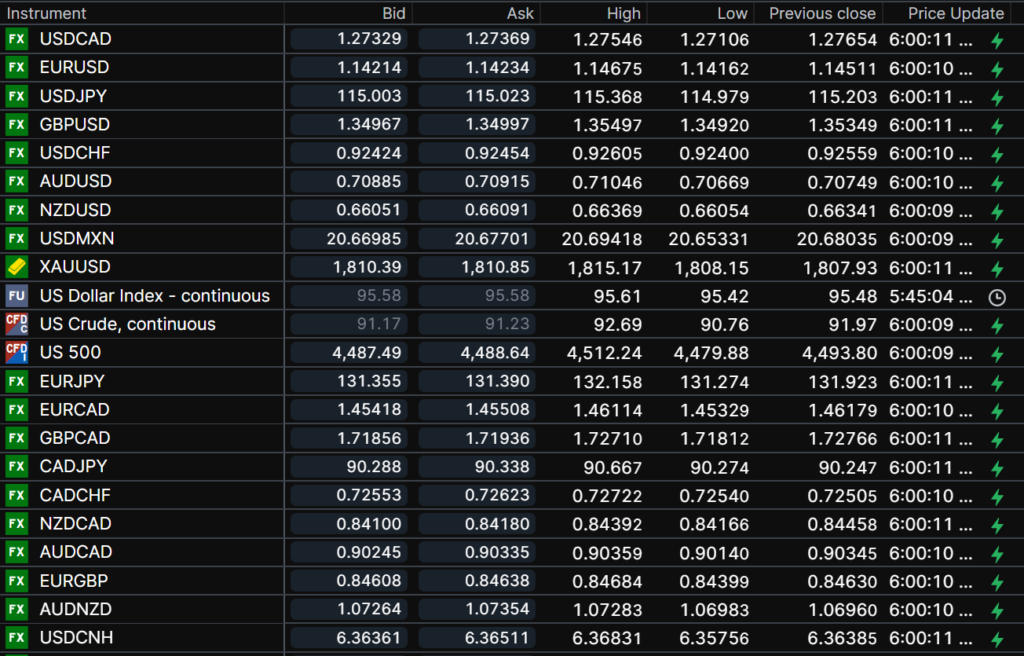Click the USDCAD bid price 1.27329
Viewport: 1024px width, 656px height.
[x=350, y=39]
